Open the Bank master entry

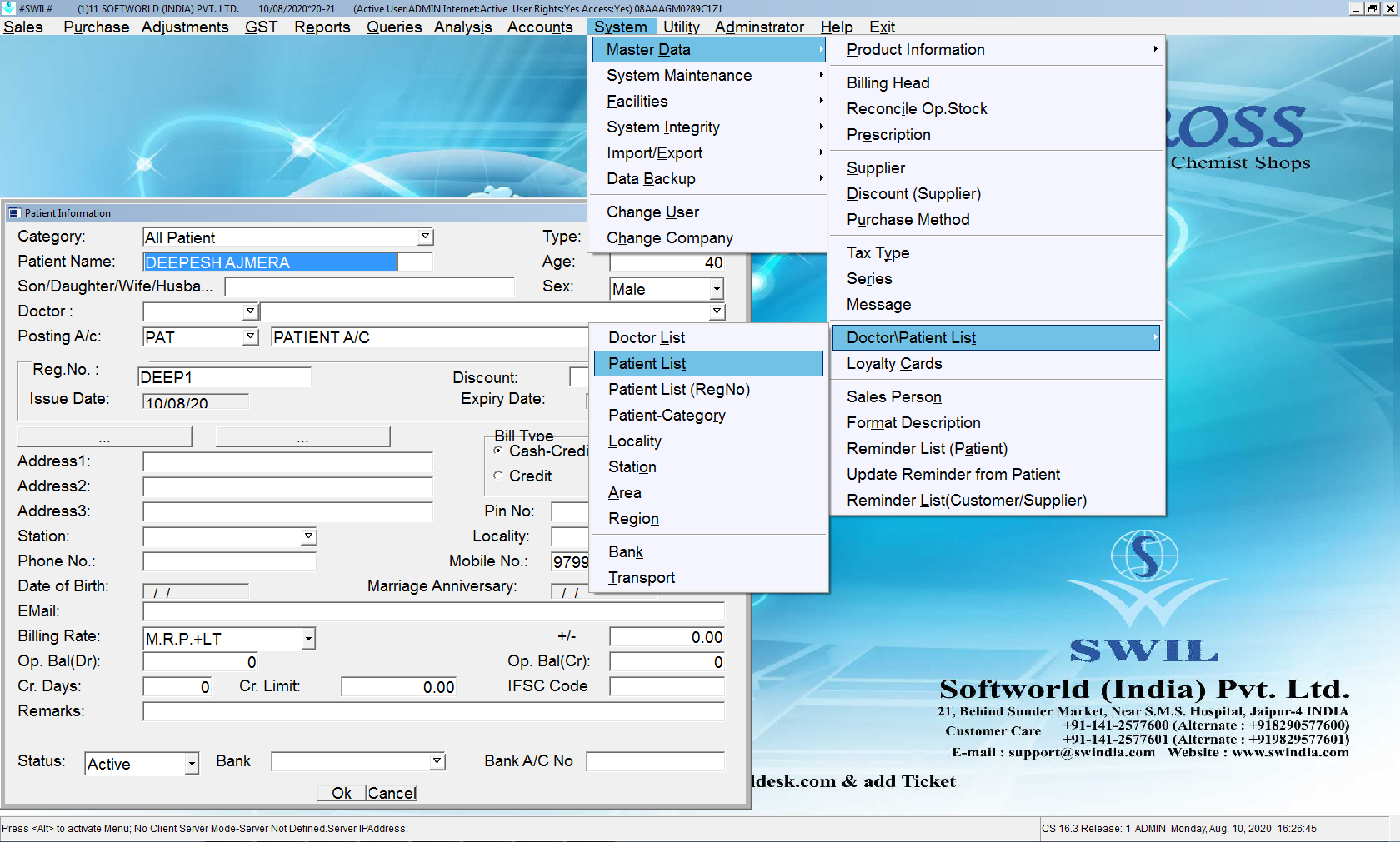click(708, 551)
